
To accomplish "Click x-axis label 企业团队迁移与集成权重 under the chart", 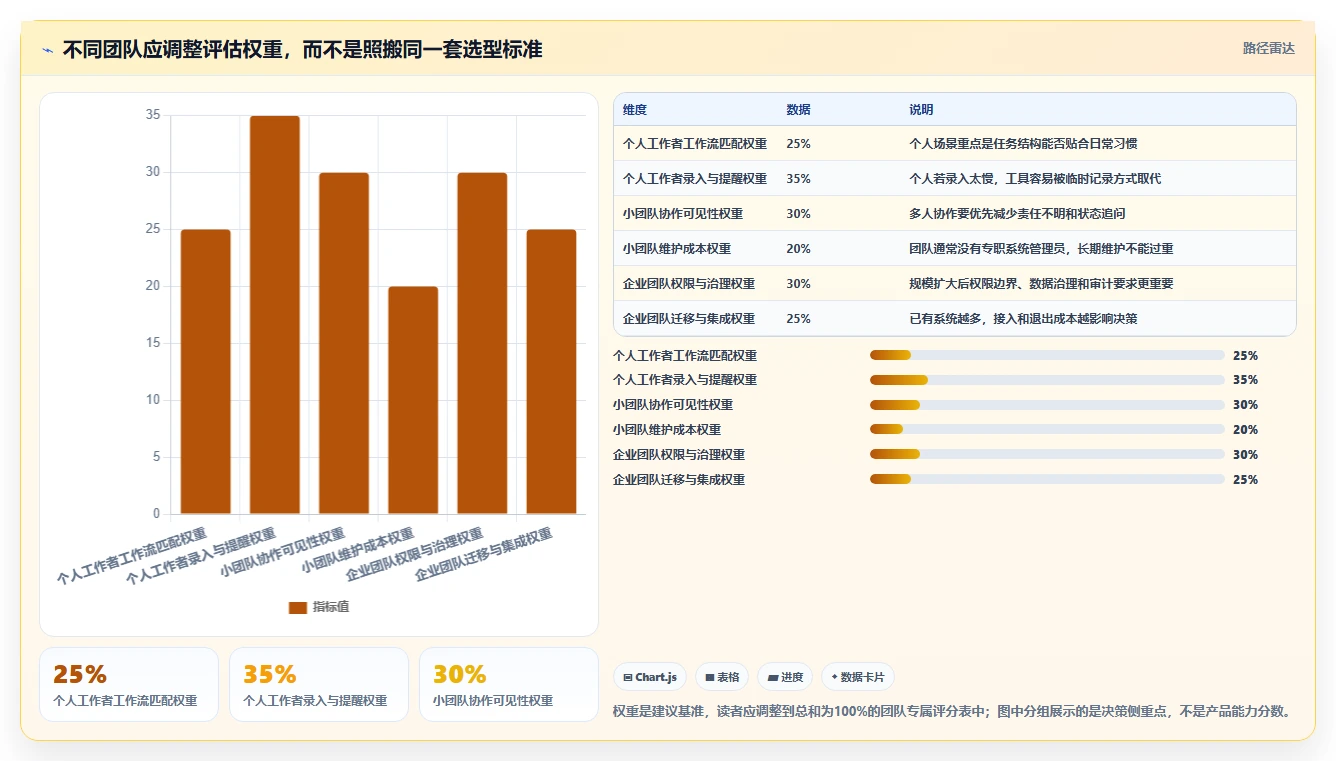I will (x=483, y=555).
